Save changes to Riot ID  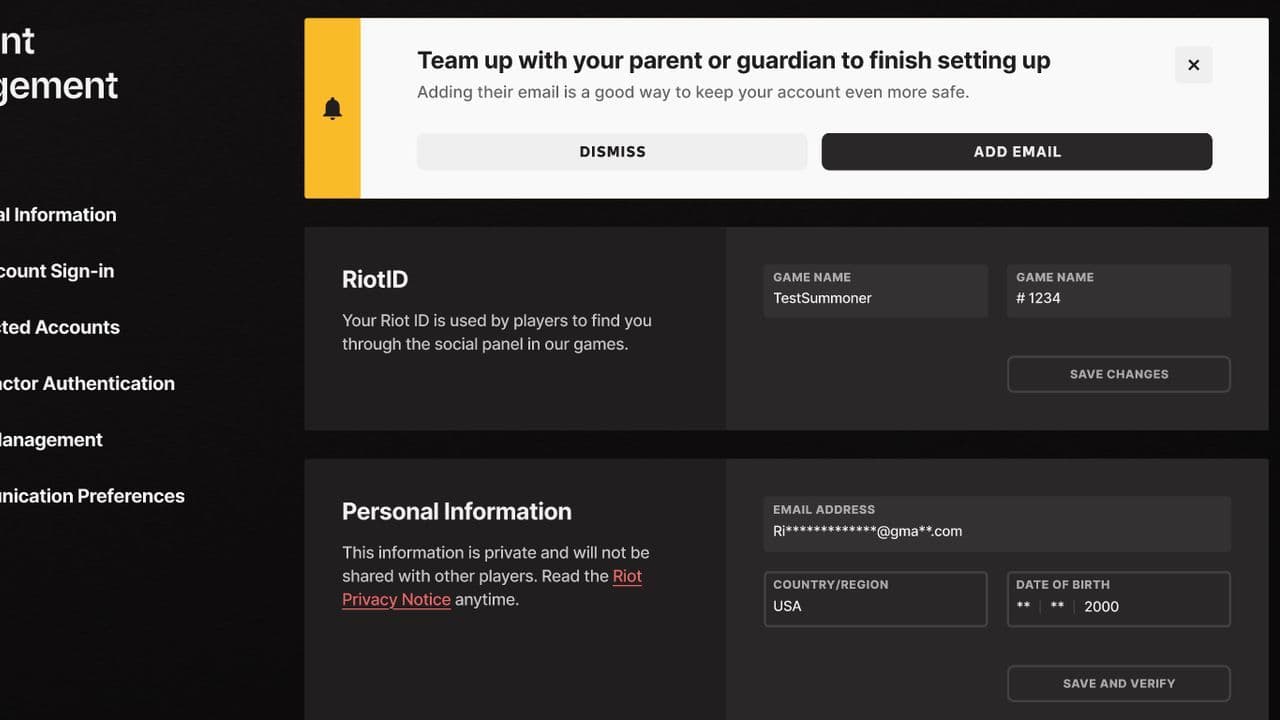click(1118, 374)
